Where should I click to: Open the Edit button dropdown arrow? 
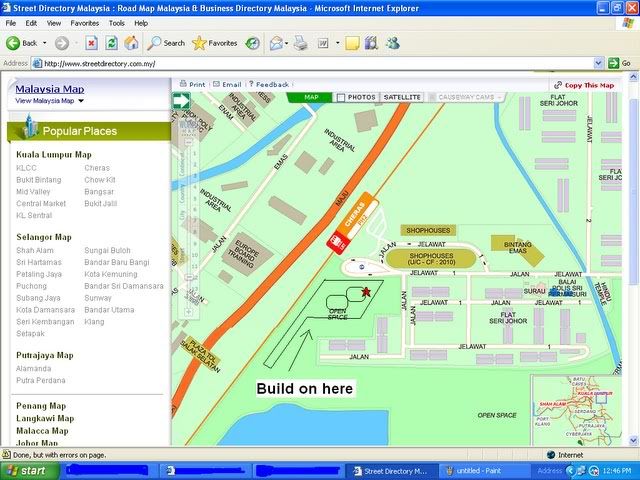(338, 43)
